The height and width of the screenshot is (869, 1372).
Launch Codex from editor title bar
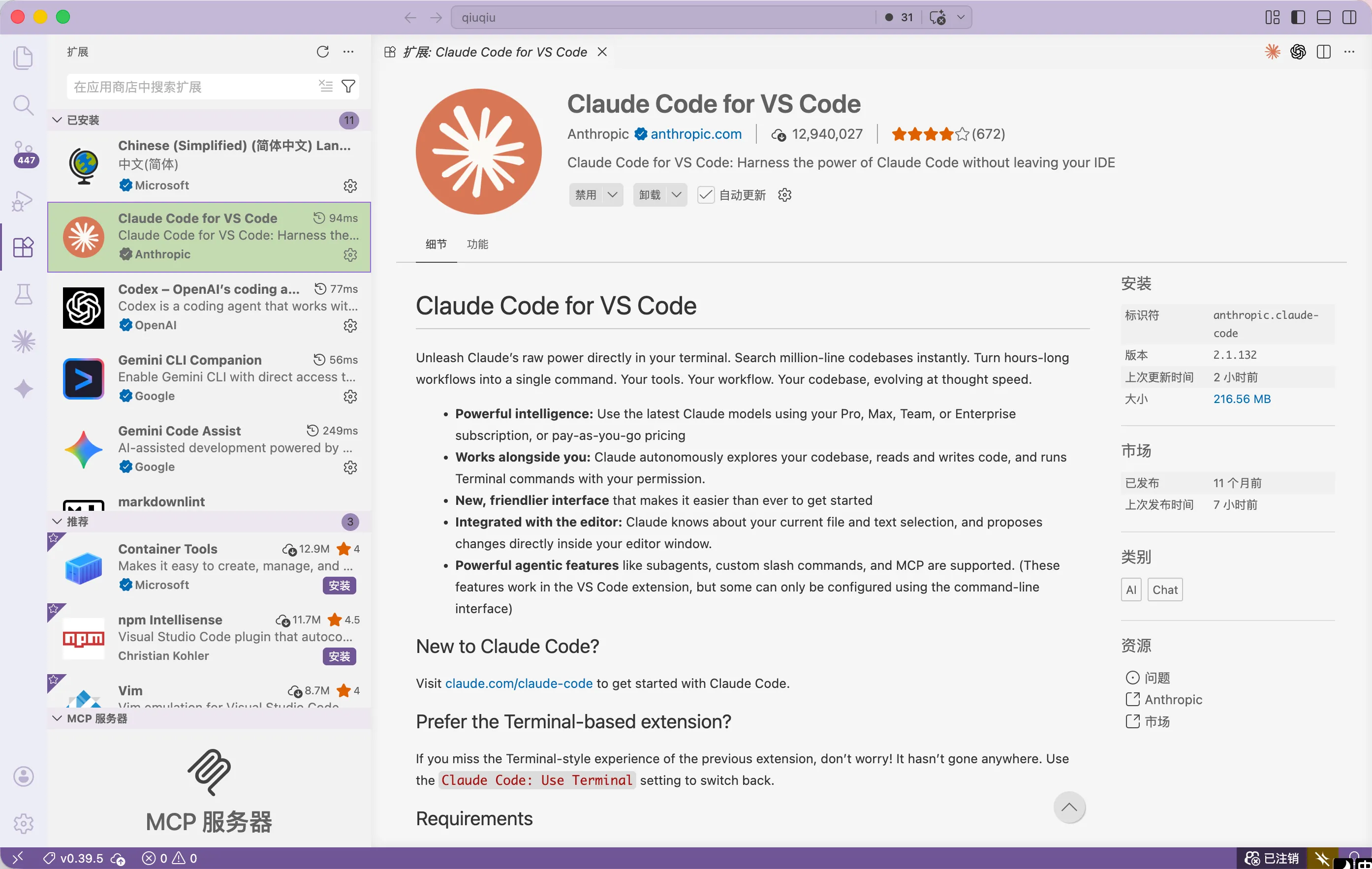(x=1298, y=52)
